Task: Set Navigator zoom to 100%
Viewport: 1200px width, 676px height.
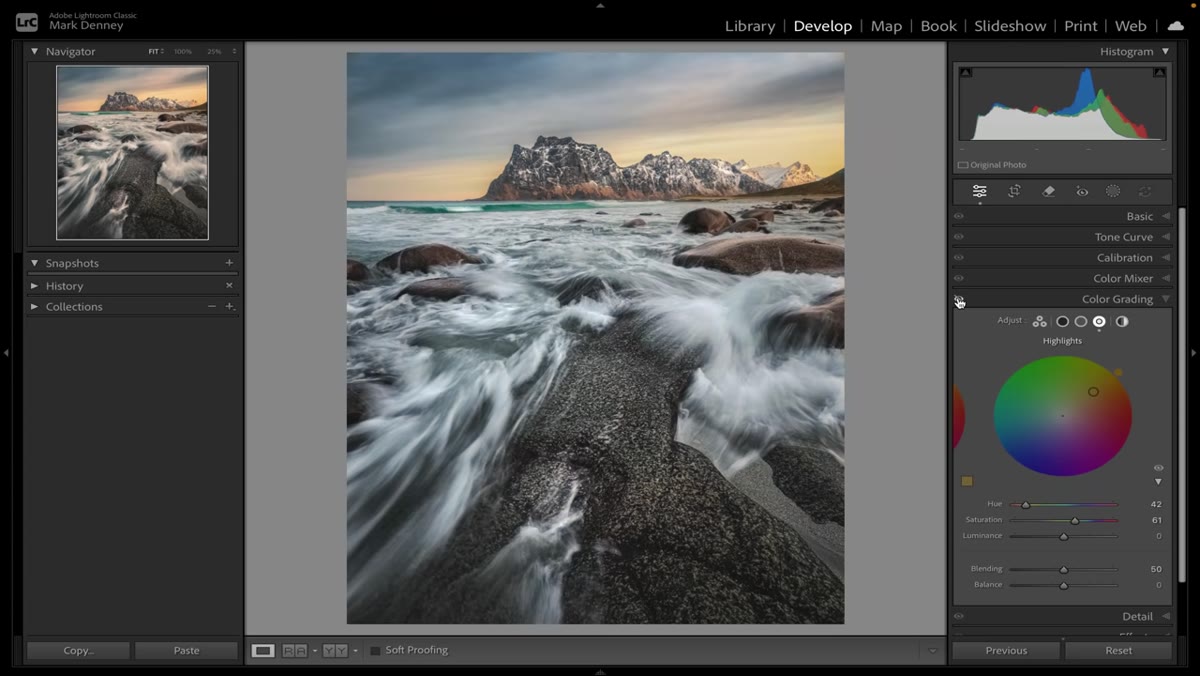Action: pos(182,51)
